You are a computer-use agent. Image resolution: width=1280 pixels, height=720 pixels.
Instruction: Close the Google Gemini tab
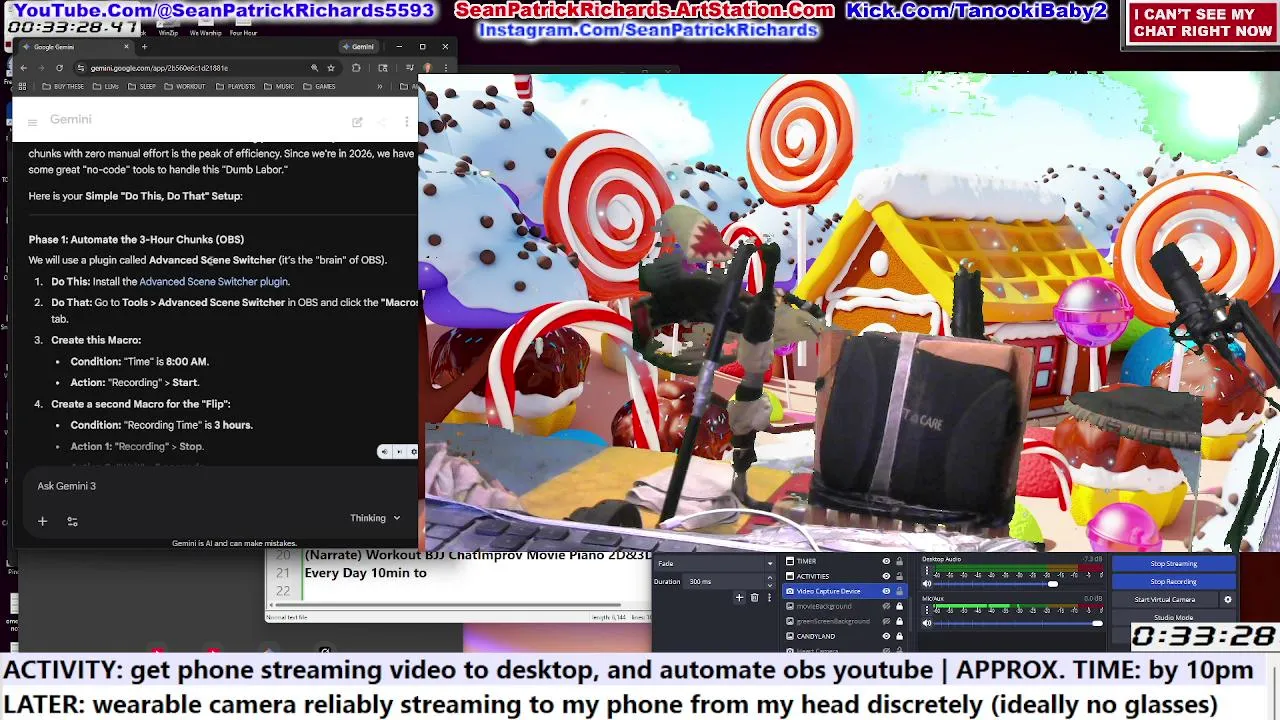point(126,47)
